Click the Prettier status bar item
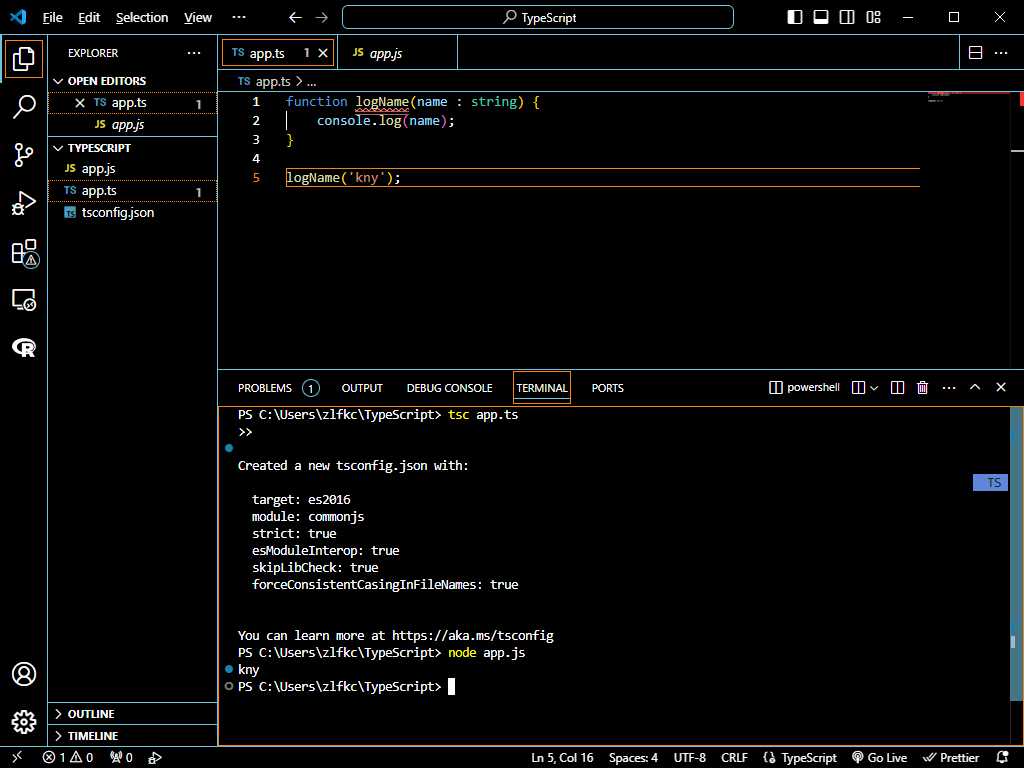The width and height of the screenshot is (1024, 768). 951,758
